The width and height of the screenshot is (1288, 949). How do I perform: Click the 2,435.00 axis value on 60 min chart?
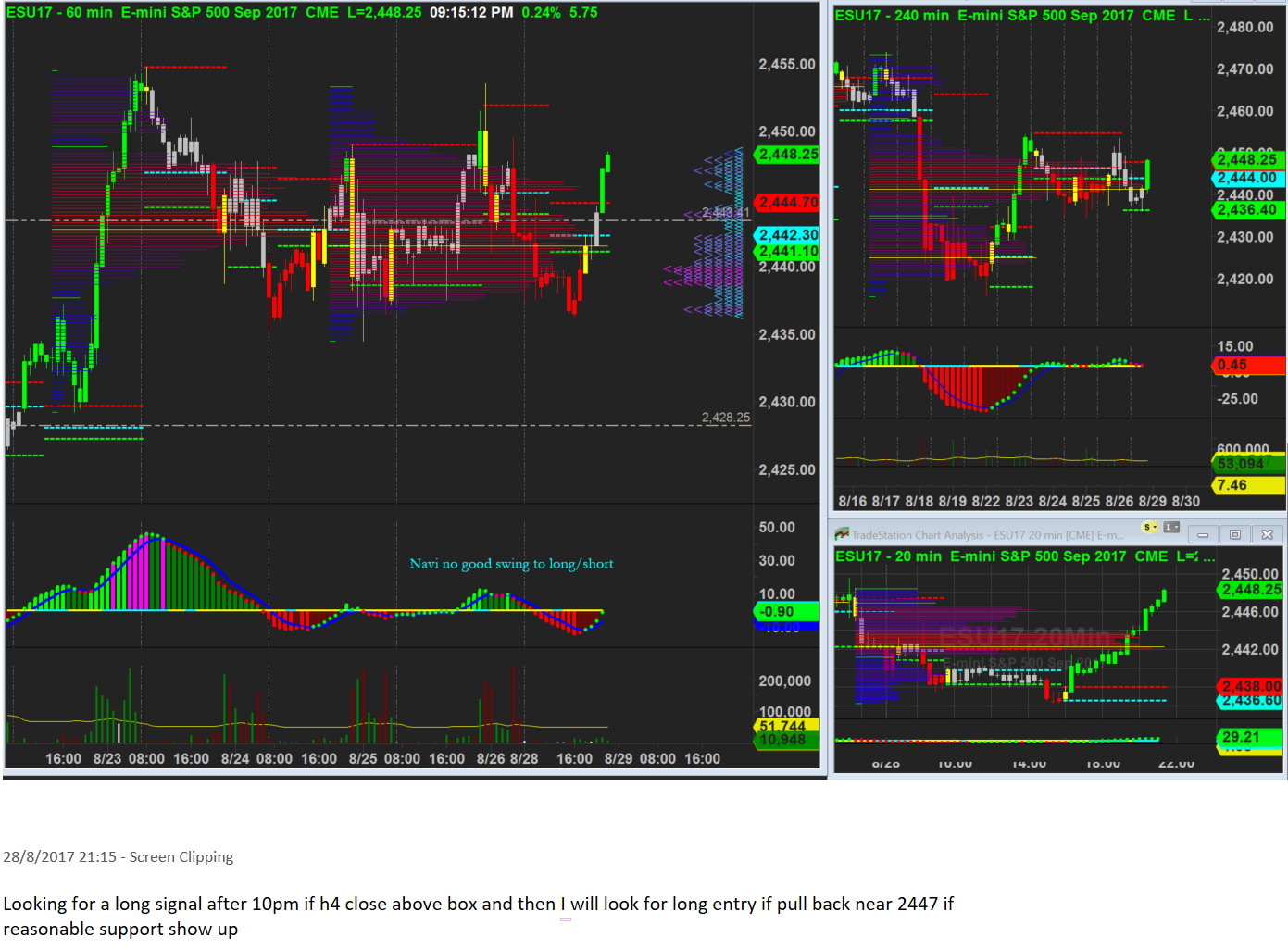[x=787, y=334]
